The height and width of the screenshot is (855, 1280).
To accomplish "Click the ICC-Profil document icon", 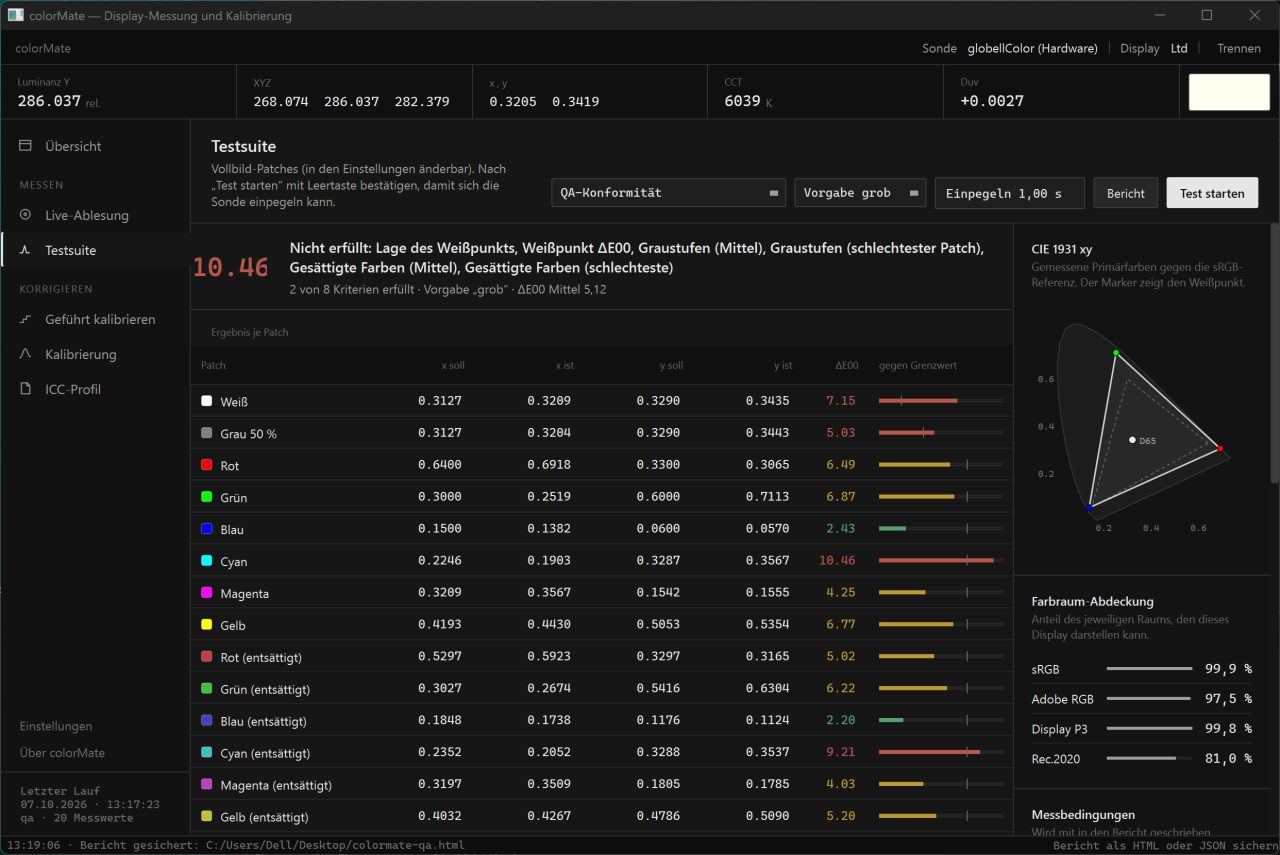I will [x=25, y=389].
